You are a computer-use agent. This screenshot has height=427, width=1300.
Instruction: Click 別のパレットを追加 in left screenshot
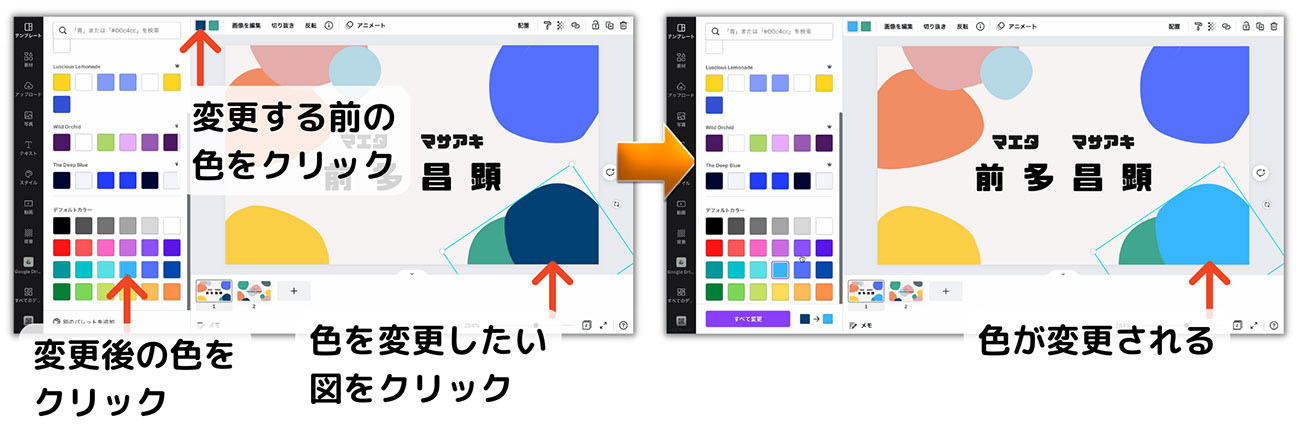click(x=85, y=322)
